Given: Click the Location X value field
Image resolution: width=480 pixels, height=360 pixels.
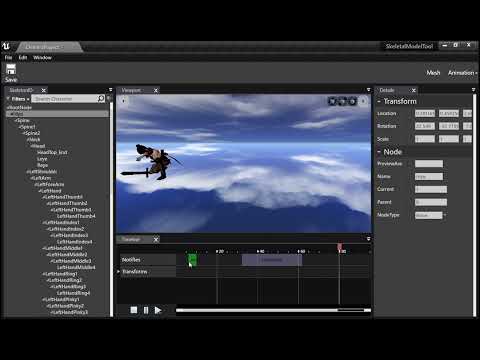Looking at the screenshot, I should [x=425, y=113].
